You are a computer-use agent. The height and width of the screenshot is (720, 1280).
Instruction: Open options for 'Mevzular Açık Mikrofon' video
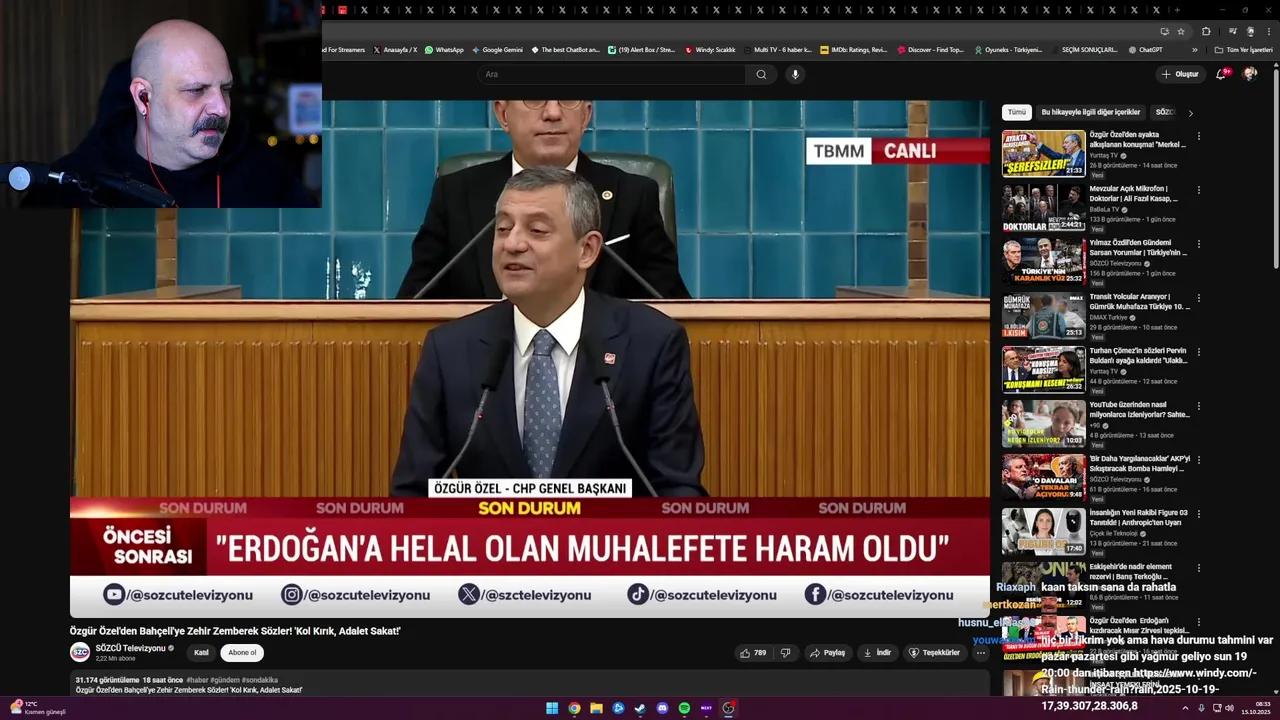click(1198, 190)
